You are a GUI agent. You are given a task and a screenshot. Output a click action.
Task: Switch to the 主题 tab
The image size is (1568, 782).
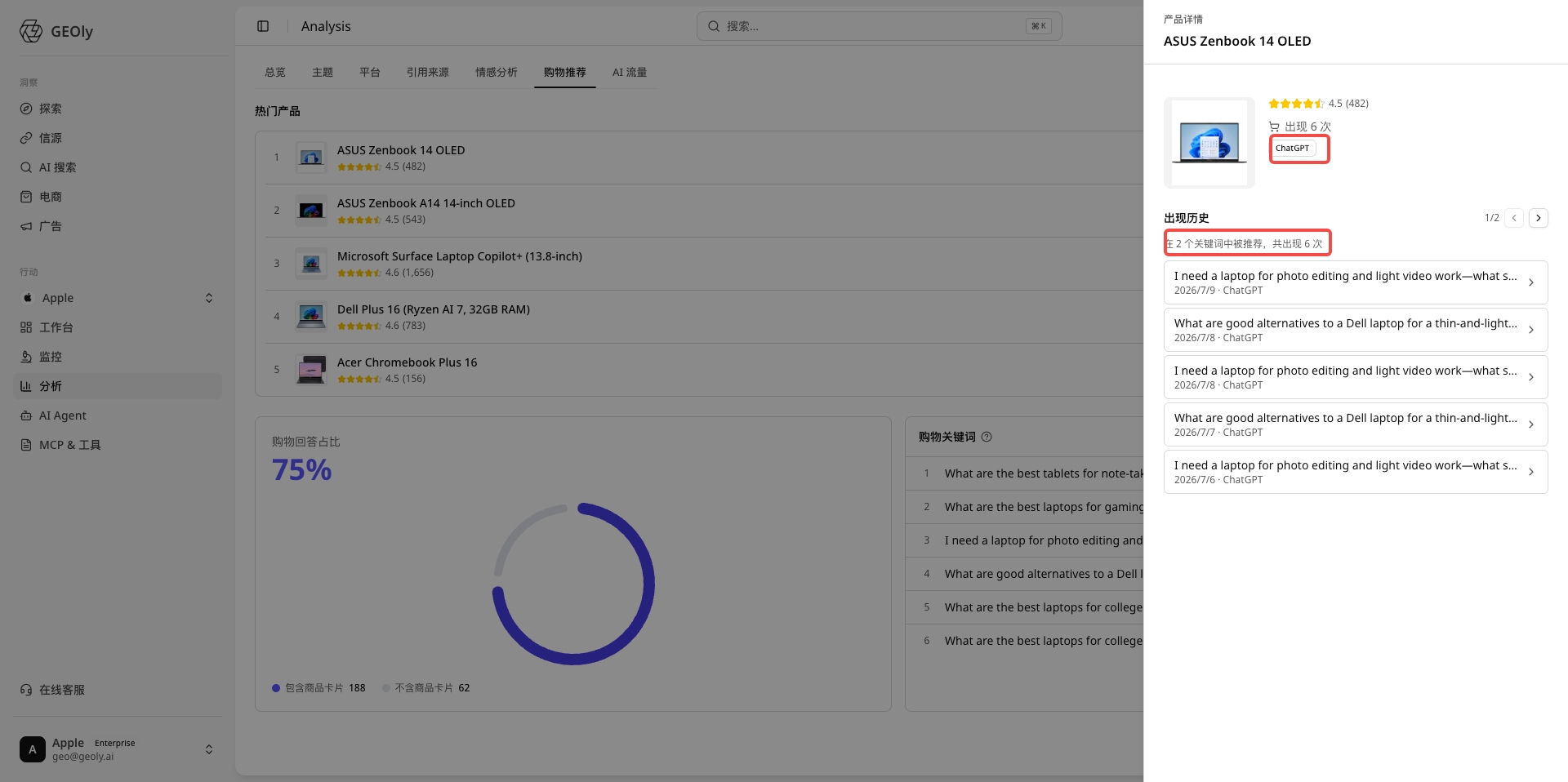point(323,73)
